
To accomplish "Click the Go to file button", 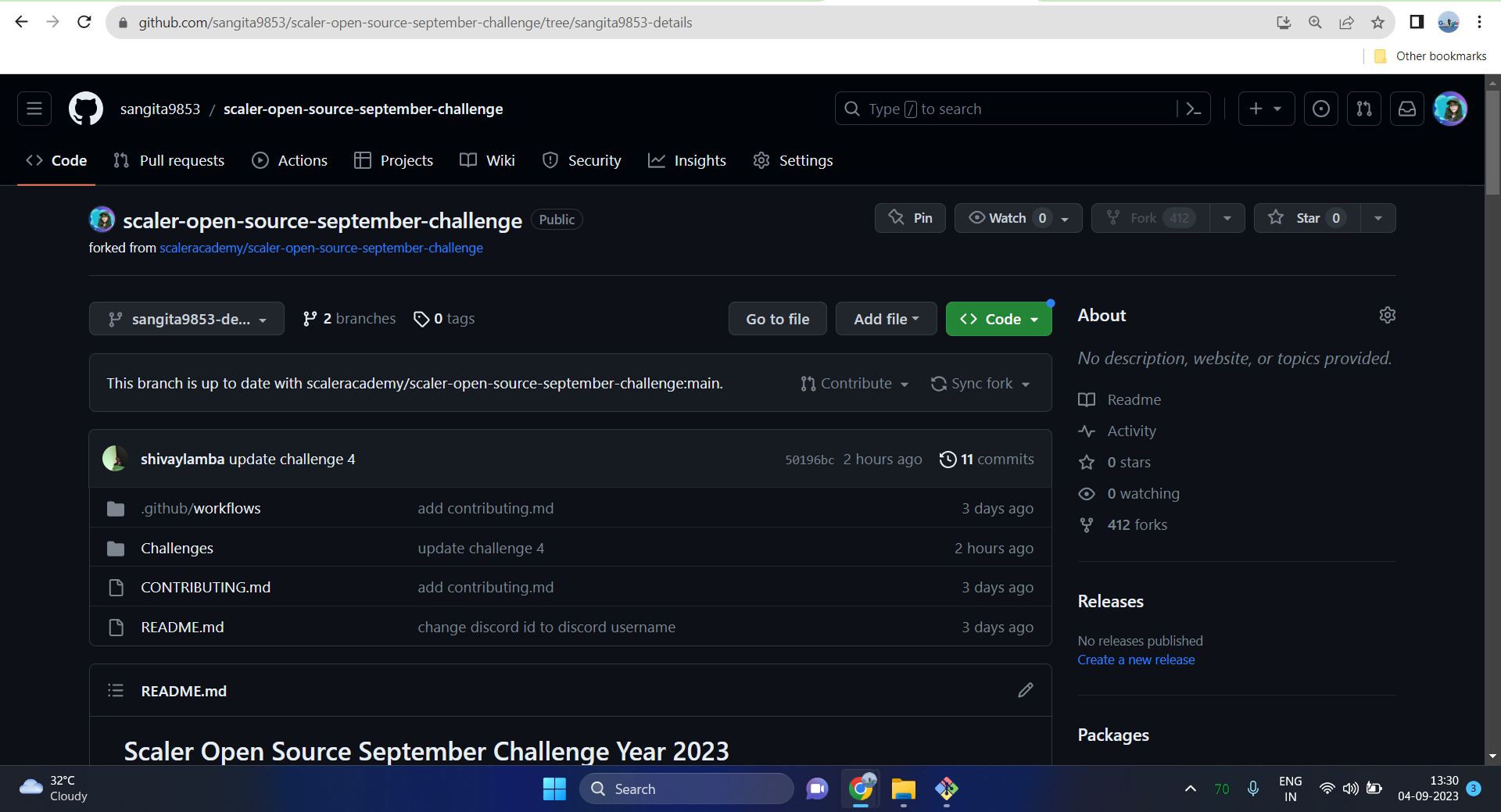I will coord(777,319).
